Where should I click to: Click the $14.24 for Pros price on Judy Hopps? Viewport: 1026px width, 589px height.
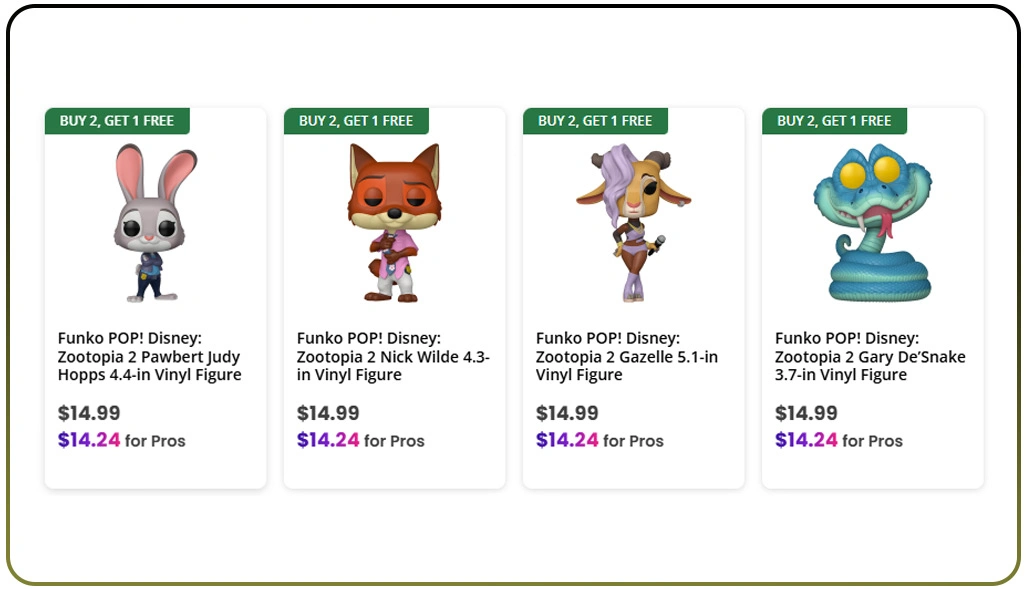(x=121, y=440)
